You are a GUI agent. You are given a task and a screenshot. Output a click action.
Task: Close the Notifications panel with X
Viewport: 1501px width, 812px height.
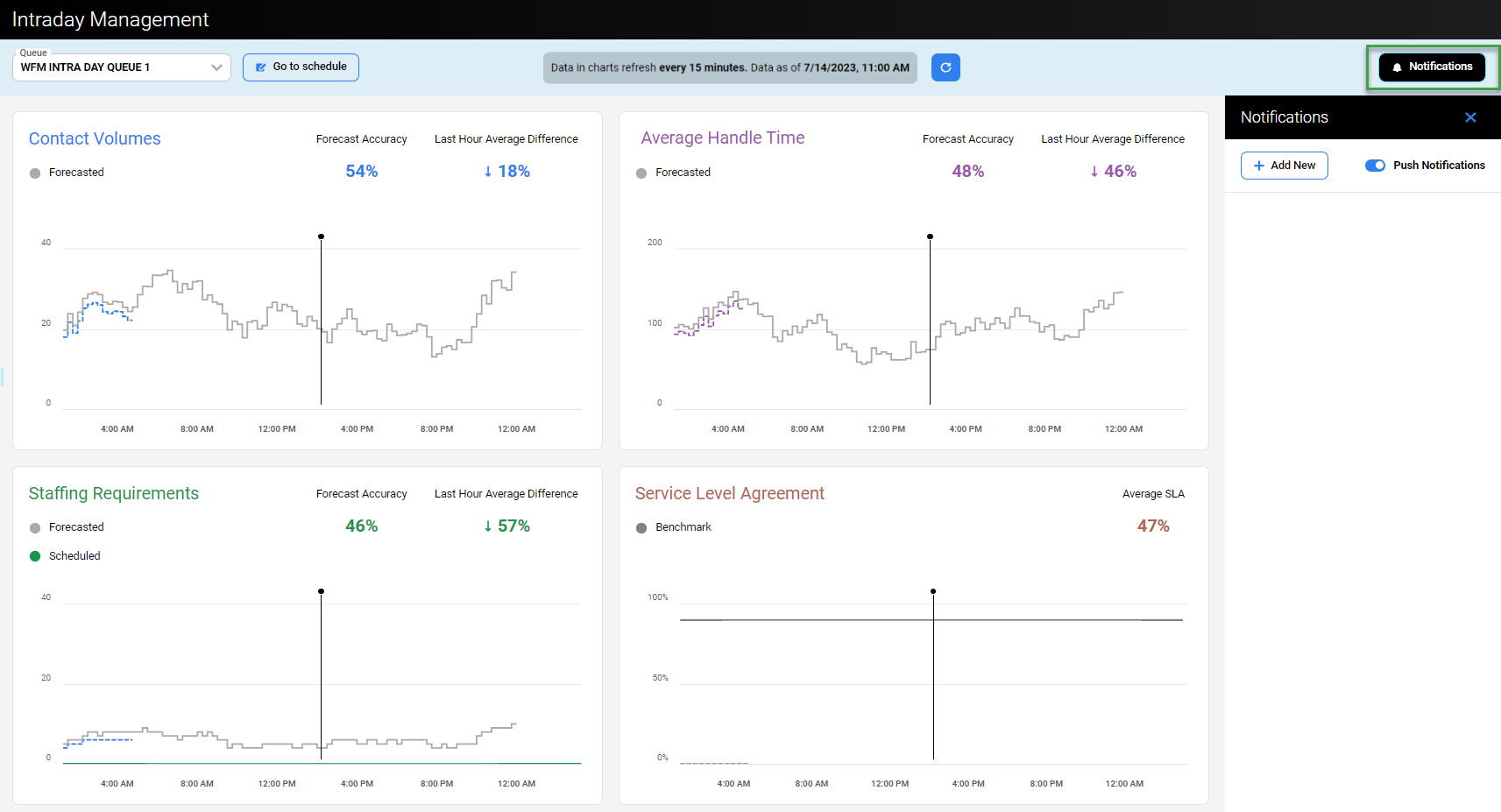(x=1470, y=117)
